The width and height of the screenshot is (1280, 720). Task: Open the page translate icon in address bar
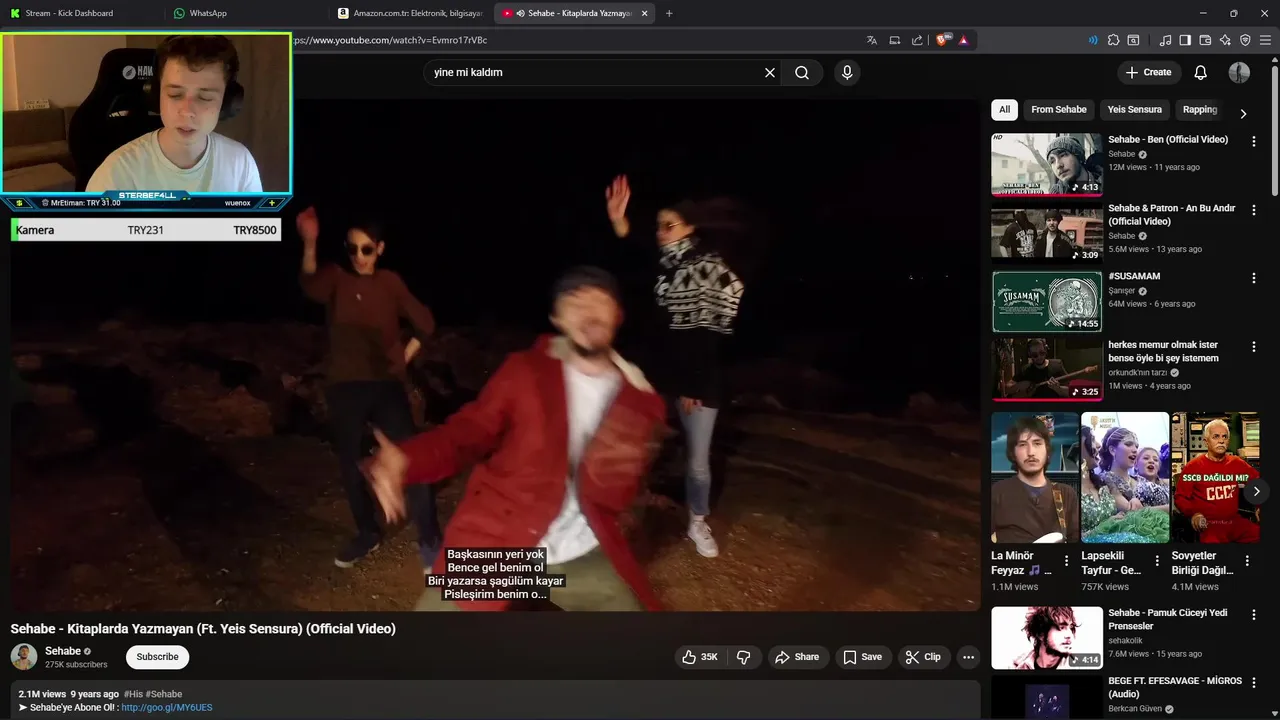tap(872, 40)
